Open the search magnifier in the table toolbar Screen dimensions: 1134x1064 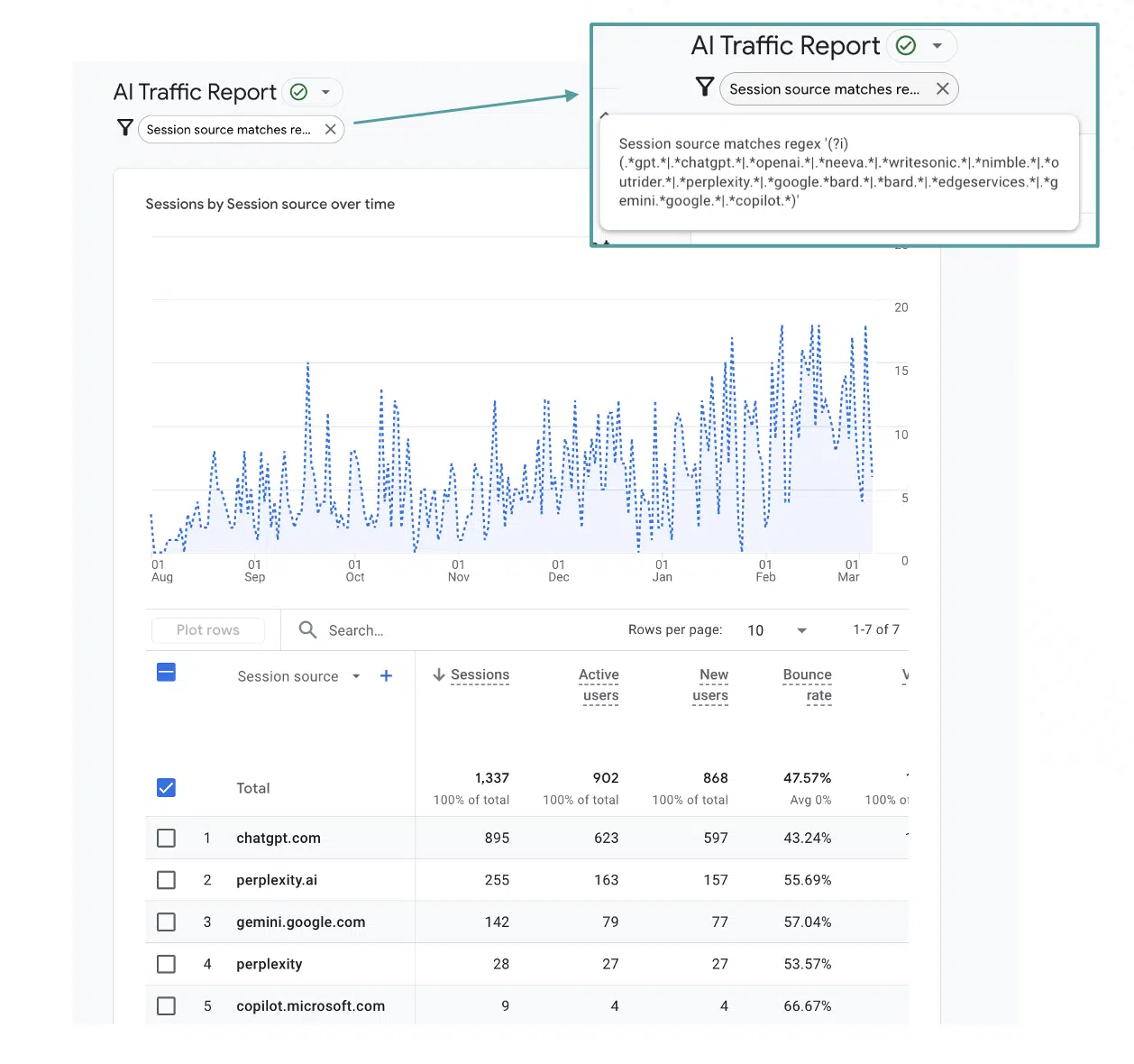tap(307, 629)
